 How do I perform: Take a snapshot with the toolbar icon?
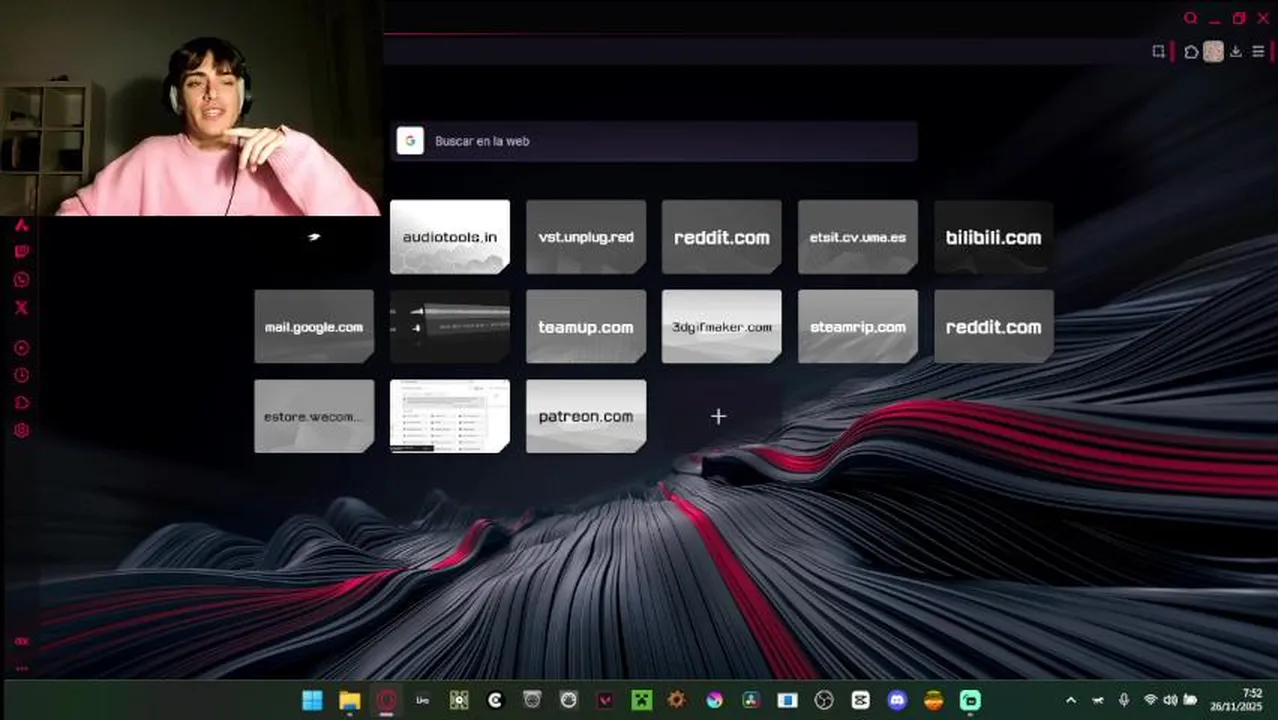click(1159, 52)
